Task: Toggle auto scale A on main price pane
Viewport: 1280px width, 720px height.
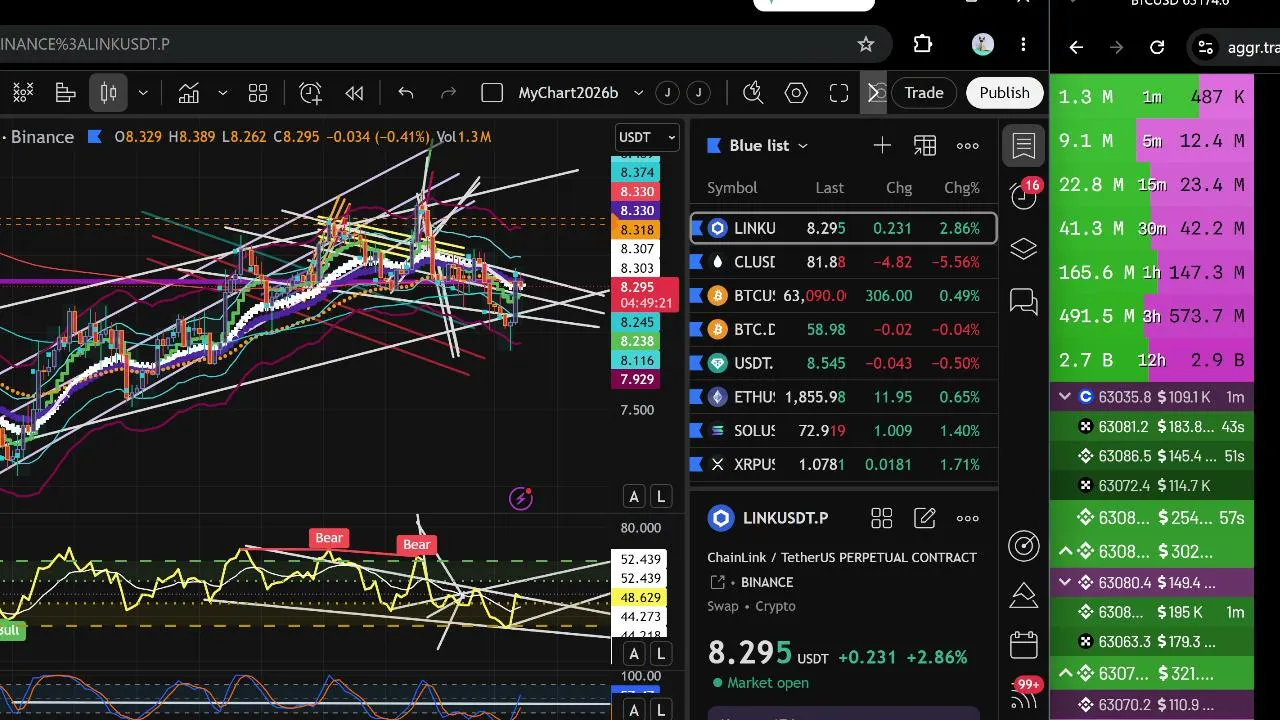Action: pos(634,497)
